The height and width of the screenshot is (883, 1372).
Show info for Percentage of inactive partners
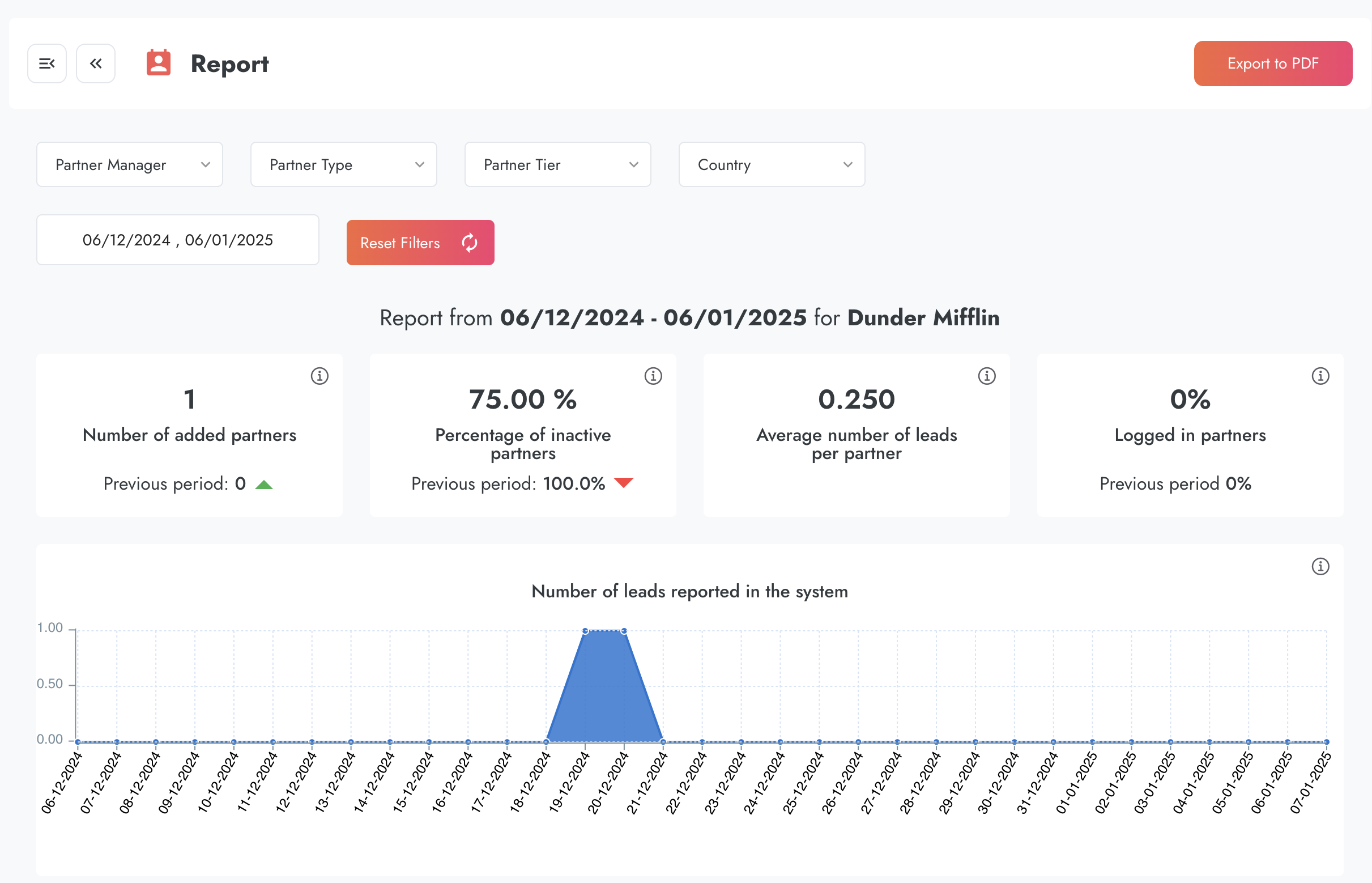pyautogui.click(x=653, y=376)
